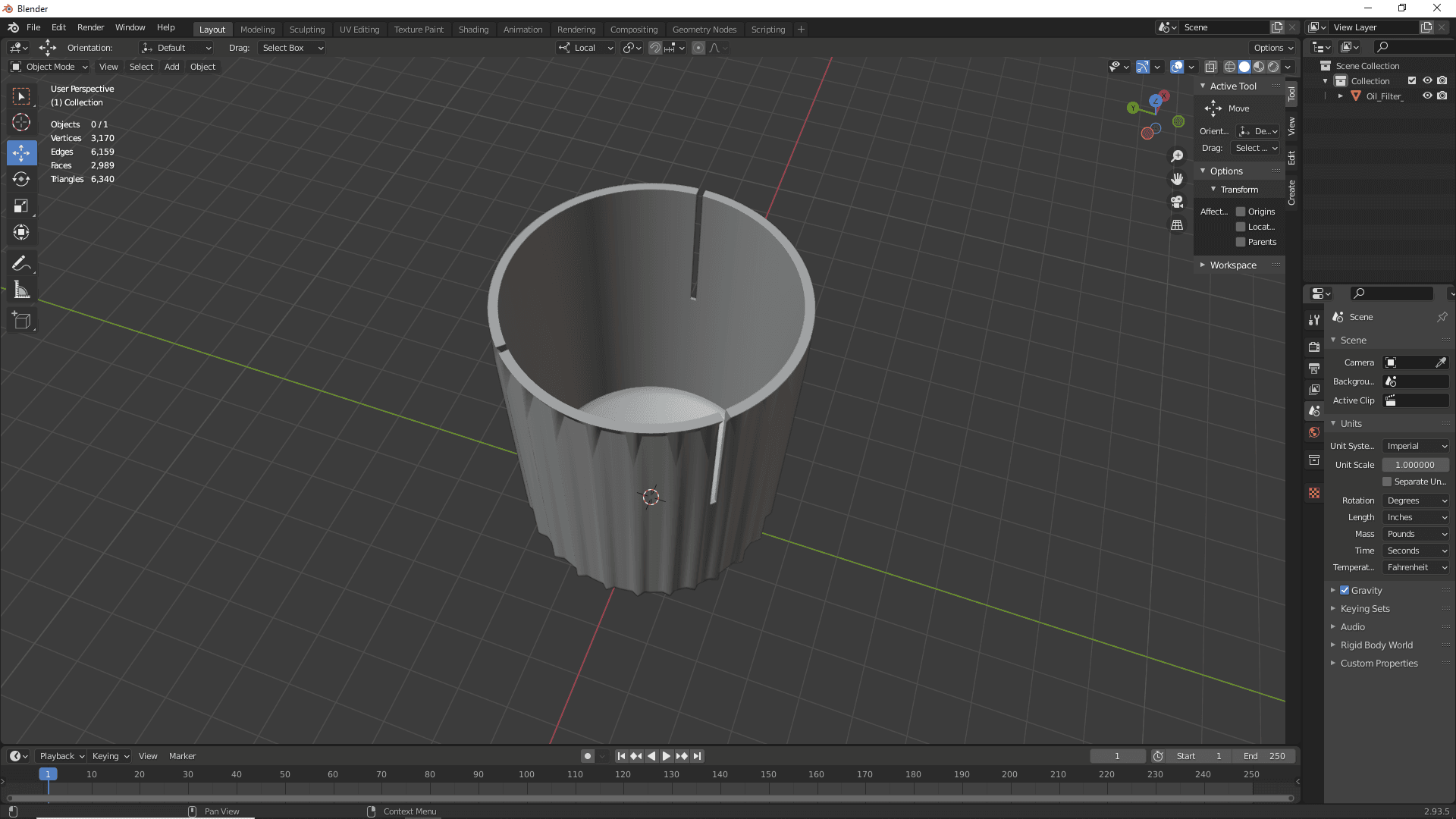1456x819 pixels.
Task: Click the Shading menu tab
Action: click(x=473, y=28)
